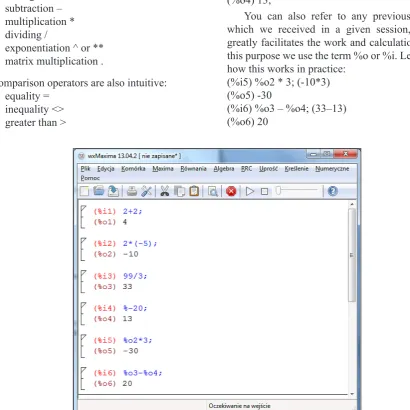Click the input text %o2*3;
The width and height of the screenshot is (410, 410).
(x=137, y=340)
